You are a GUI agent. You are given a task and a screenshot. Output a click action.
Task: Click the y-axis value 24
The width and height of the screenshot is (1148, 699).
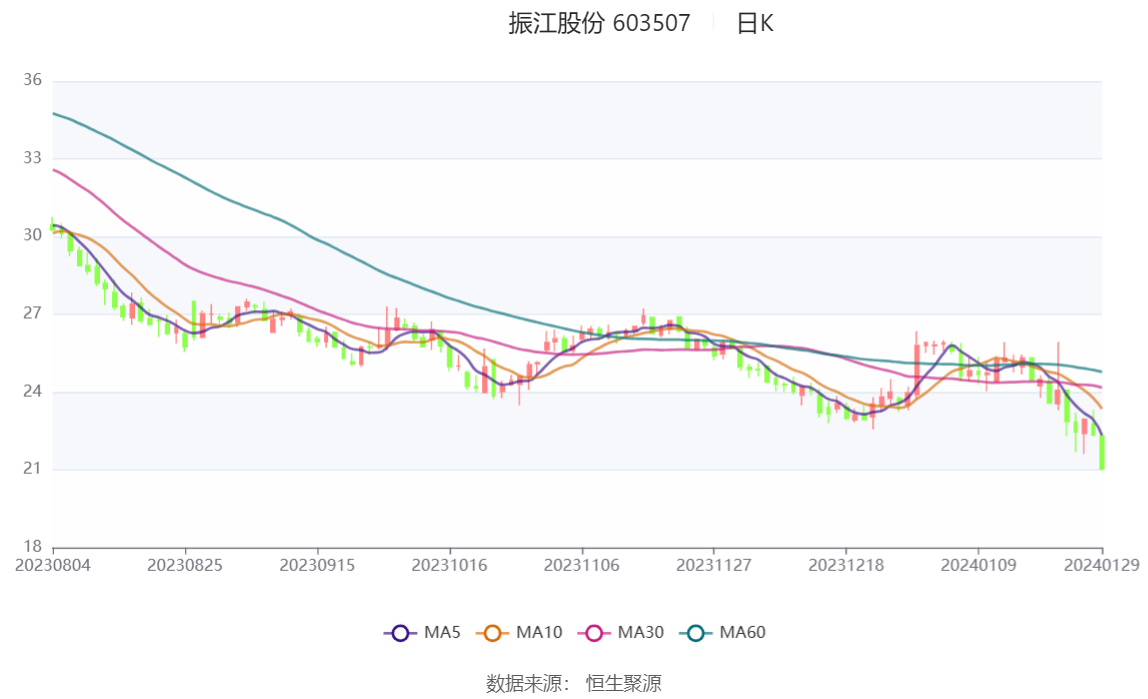pos(32,391)
